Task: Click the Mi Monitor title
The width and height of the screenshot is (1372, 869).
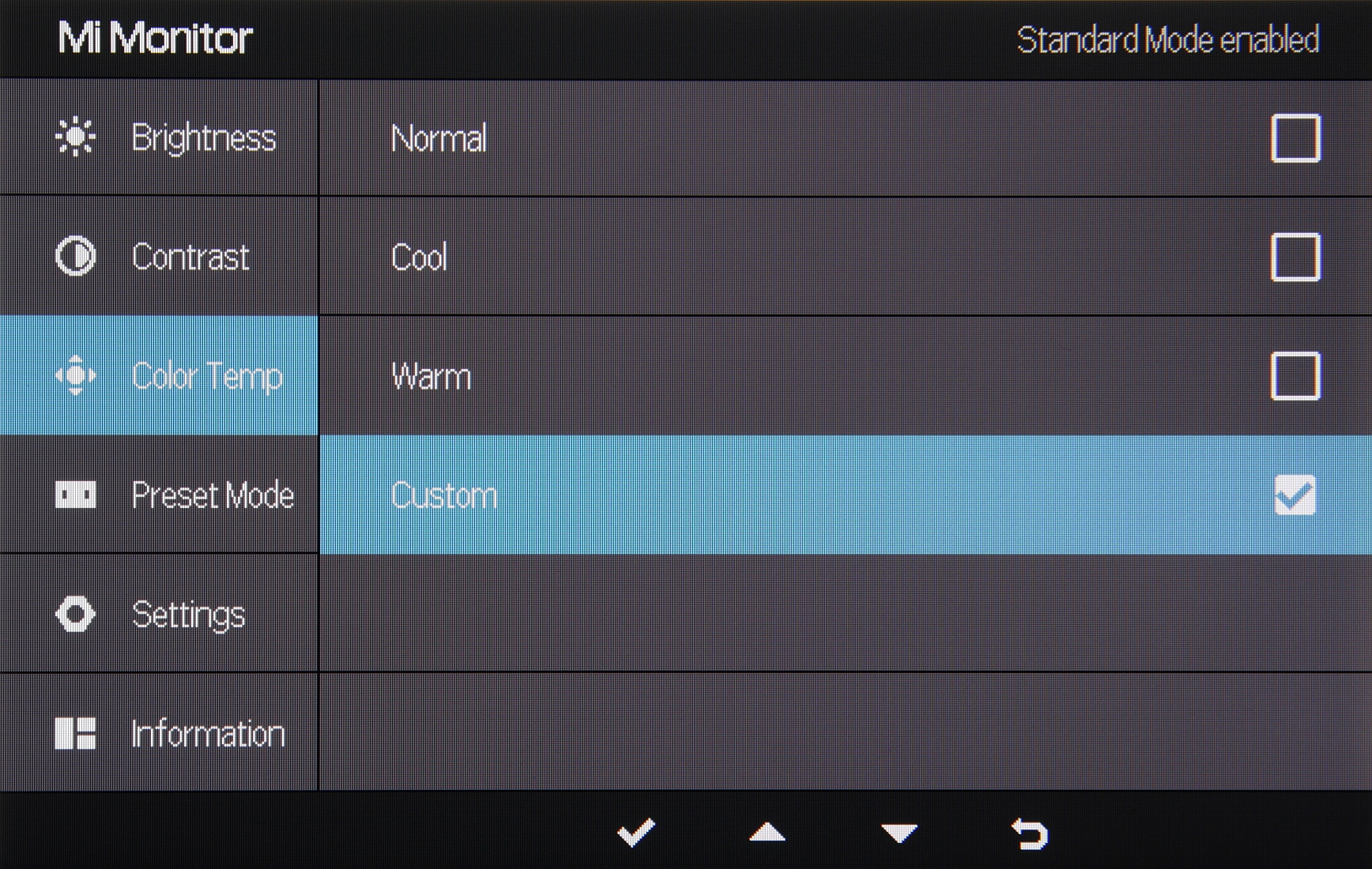Action: [156, 38]
